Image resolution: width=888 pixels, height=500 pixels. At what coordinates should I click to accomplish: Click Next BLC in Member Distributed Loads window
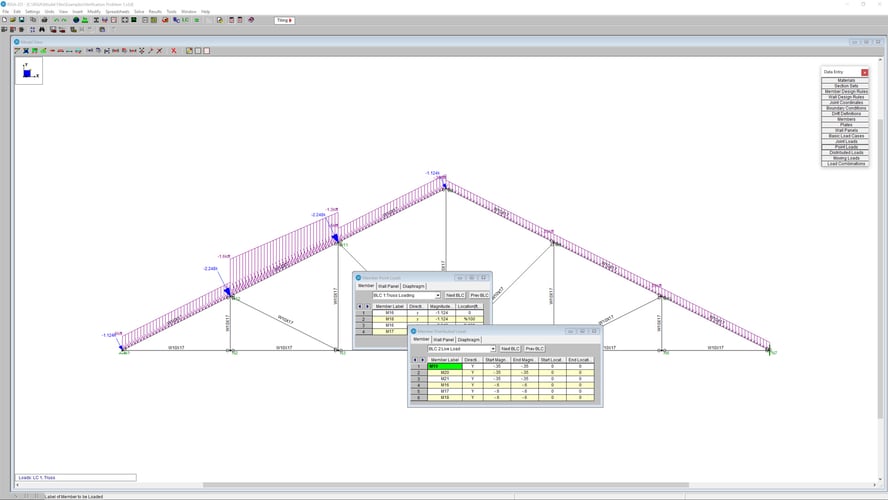click(x=510, y=348)
